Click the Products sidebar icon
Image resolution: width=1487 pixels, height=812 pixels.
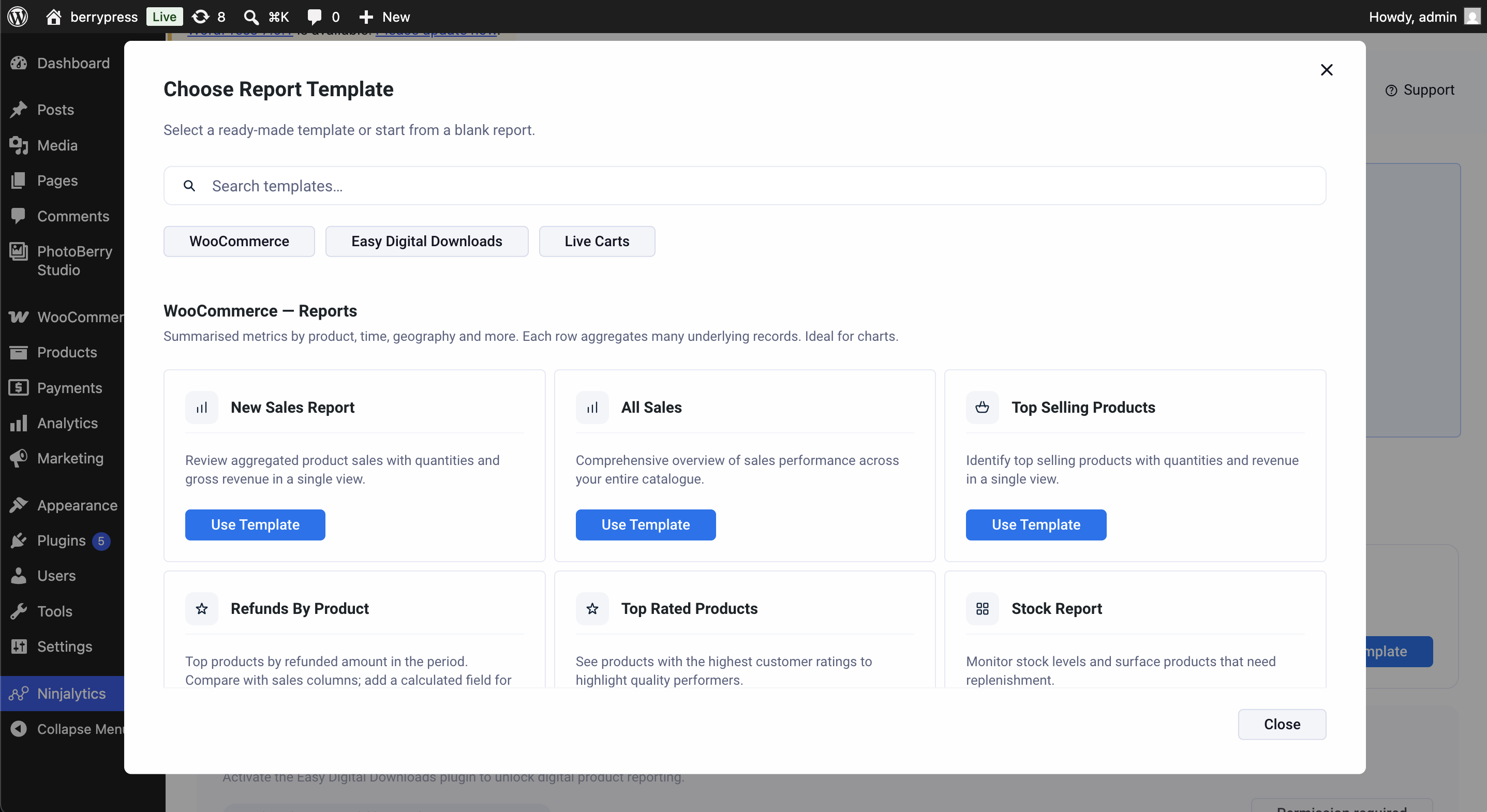(x=19, y=352)
